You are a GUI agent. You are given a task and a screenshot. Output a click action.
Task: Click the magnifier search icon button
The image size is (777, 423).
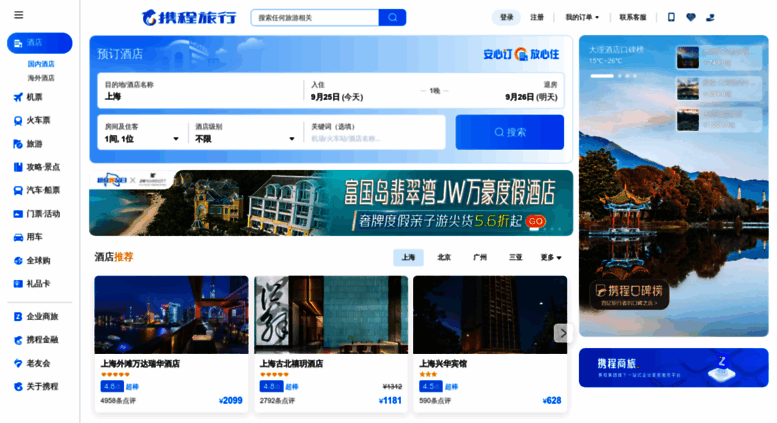click(x=392, y=17)
